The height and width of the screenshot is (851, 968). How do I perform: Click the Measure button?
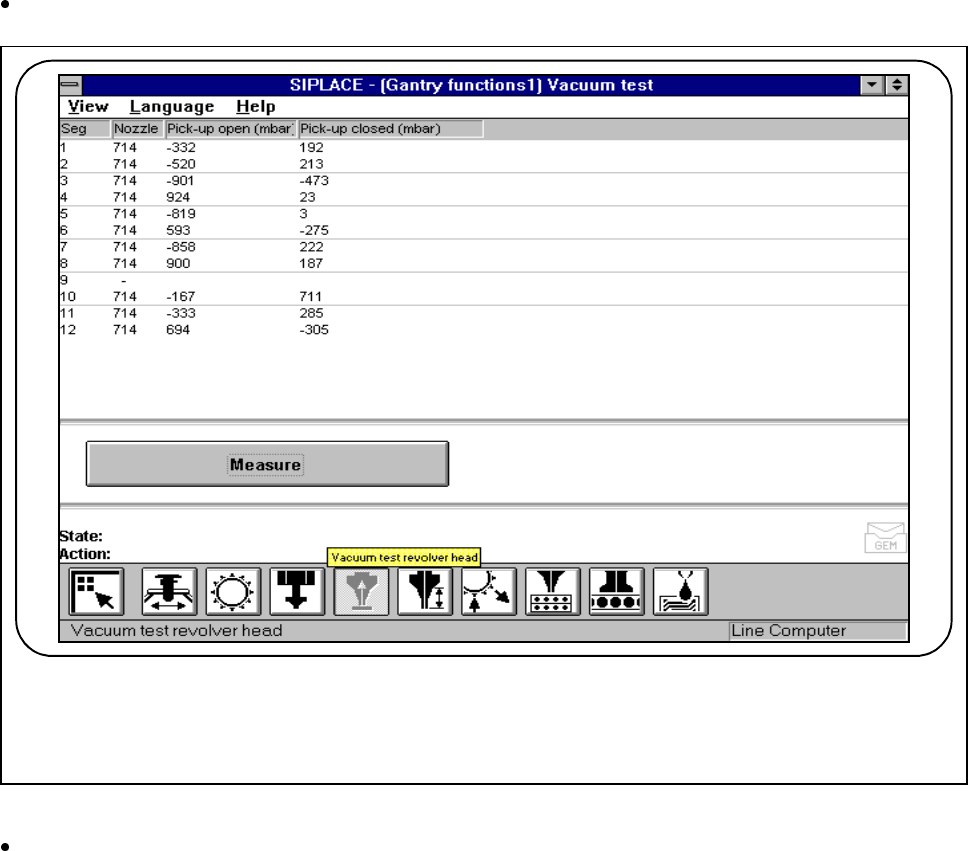click(x=267, y=464)
